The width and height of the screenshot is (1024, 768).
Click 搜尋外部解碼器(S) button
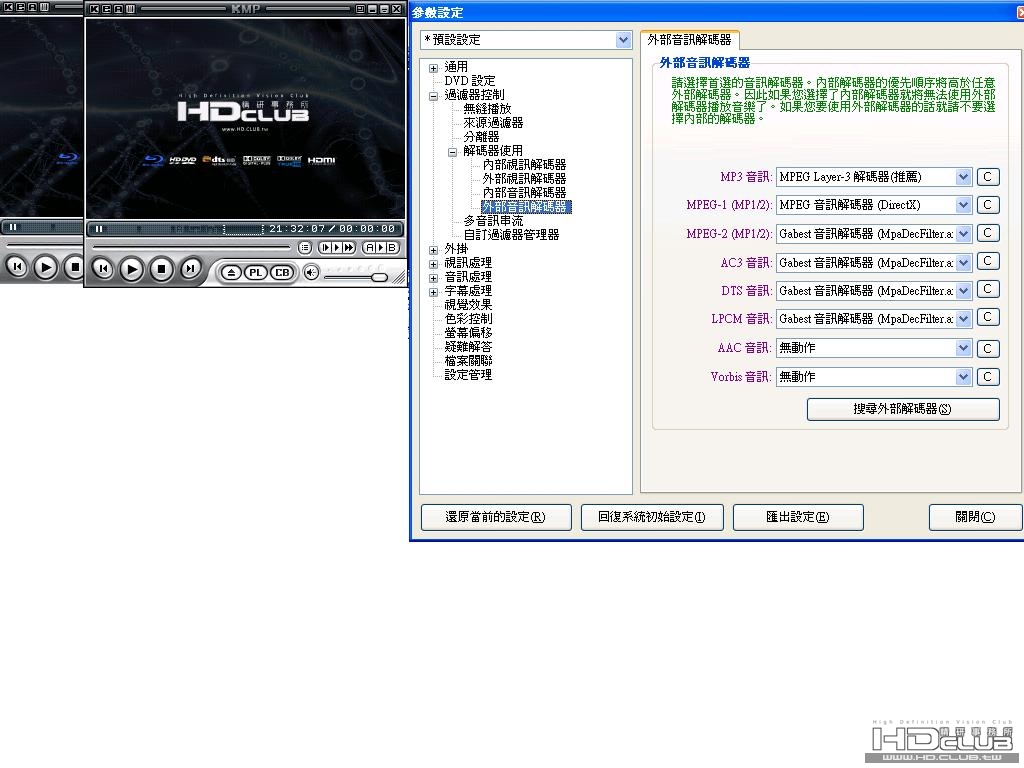click(903, 409)
